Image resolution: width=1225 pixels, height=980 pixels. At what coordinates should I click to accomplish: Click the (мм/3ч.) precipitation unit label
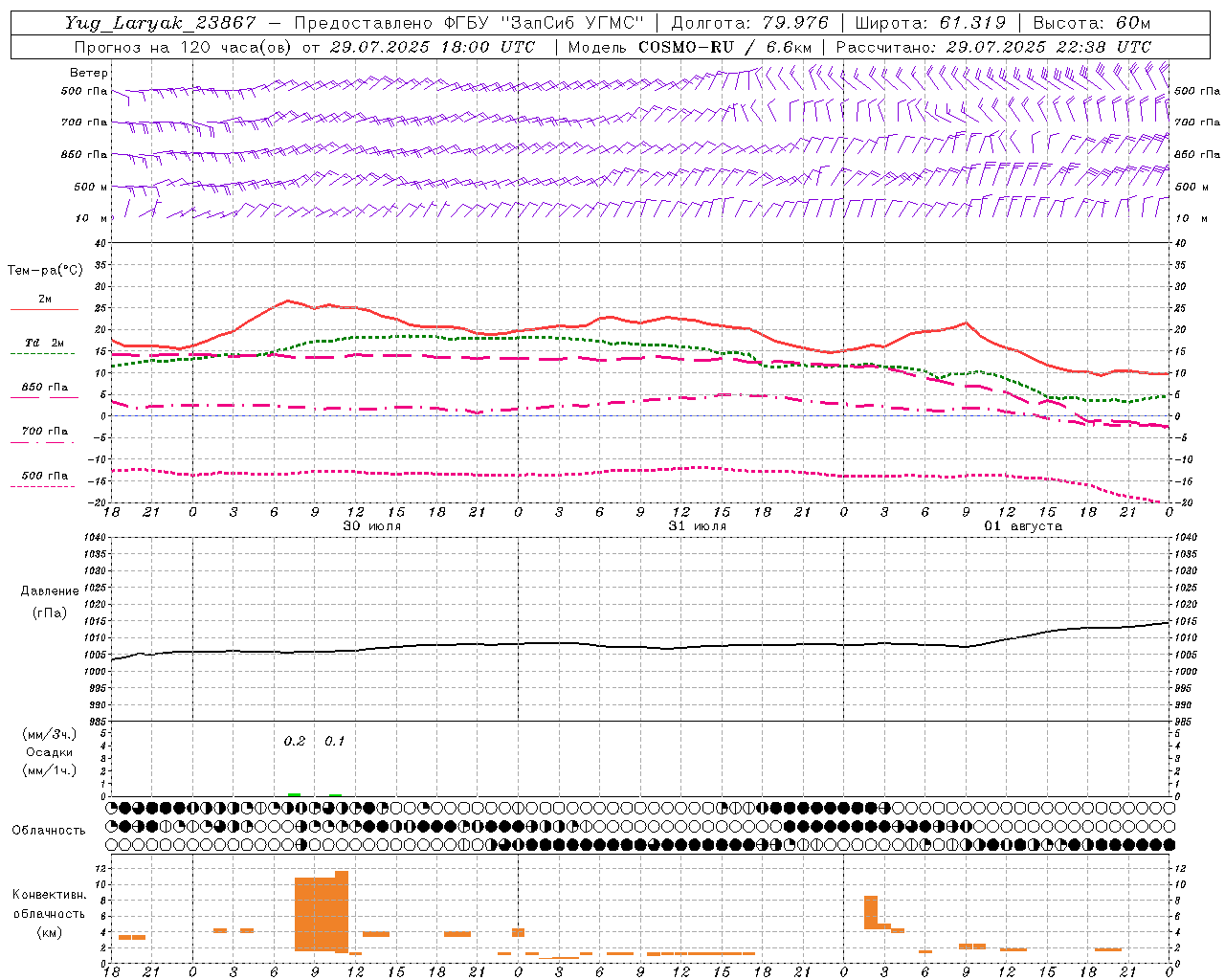[49, 734]
